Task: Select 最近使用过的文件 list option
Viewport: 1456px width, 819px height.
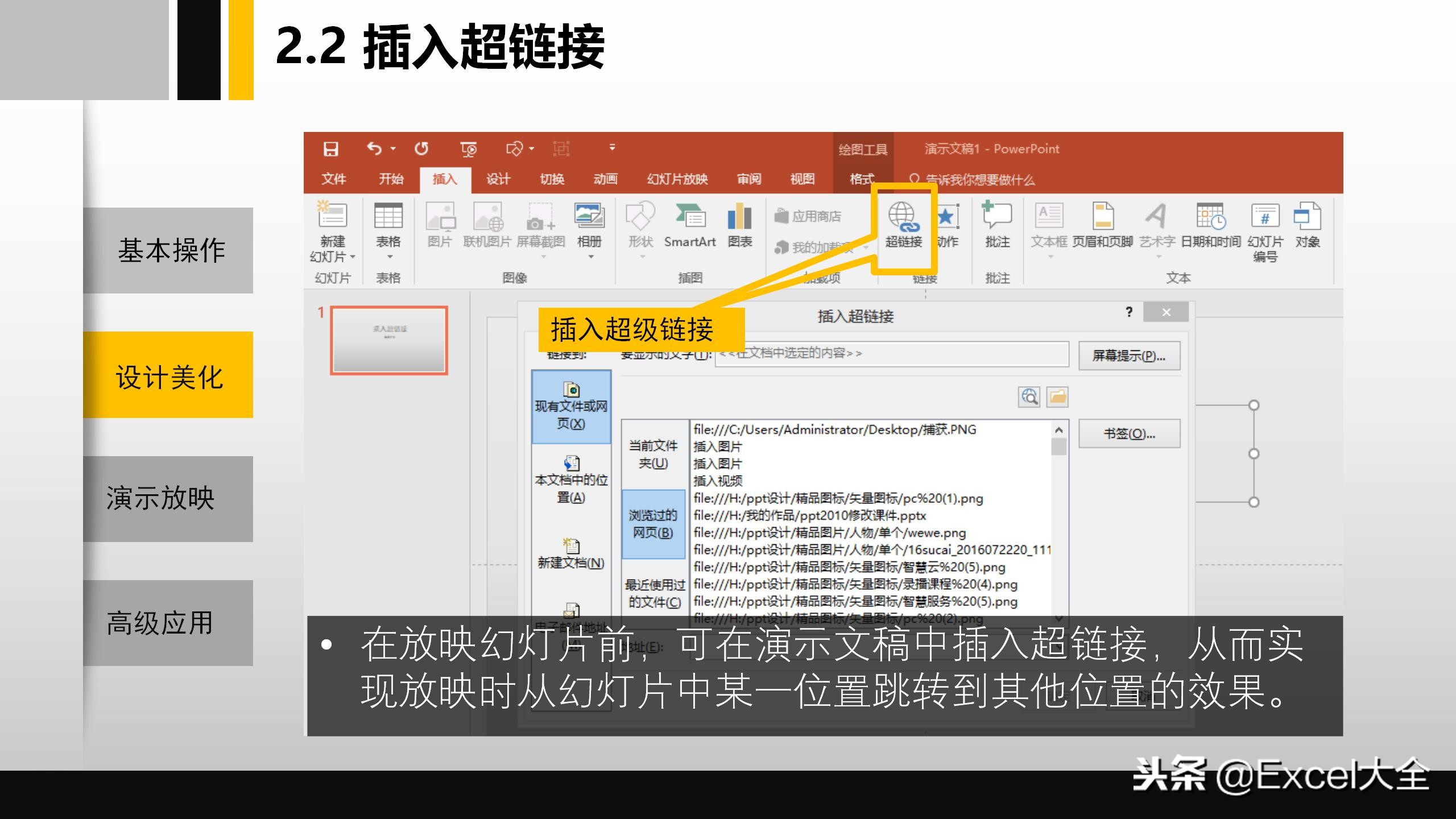Action: click(653, 594)
